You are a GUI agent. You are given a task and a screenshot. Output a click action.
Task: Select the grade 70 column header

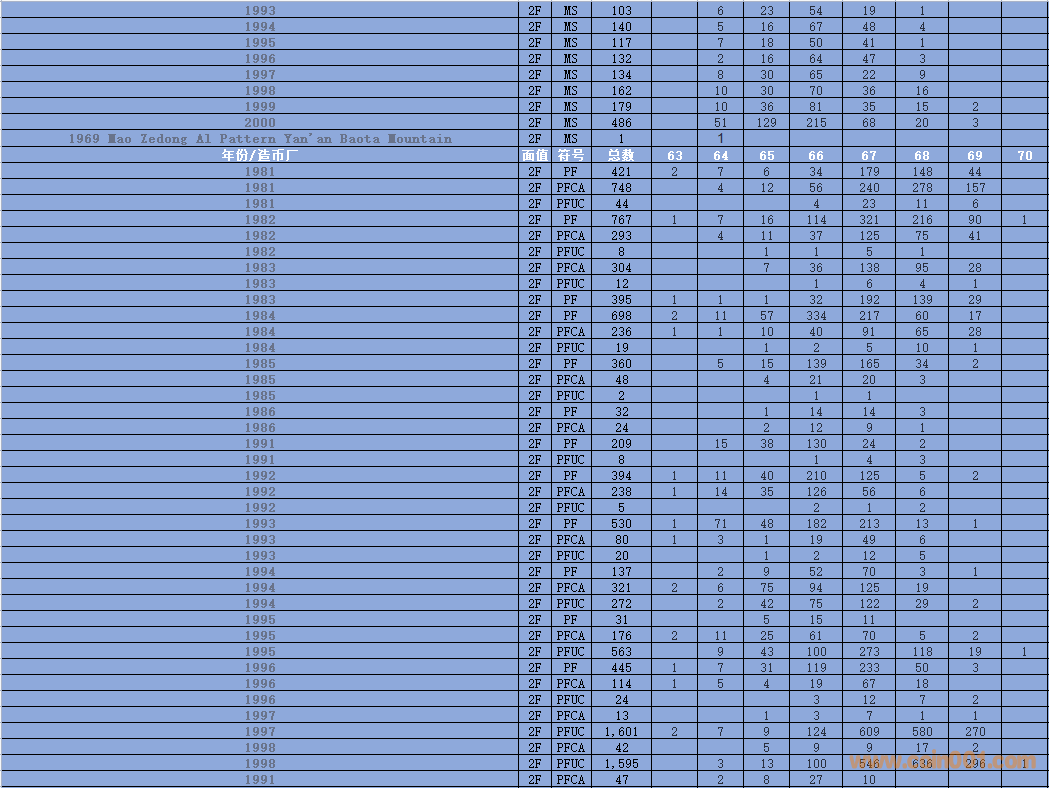(x=1024, y=155)
